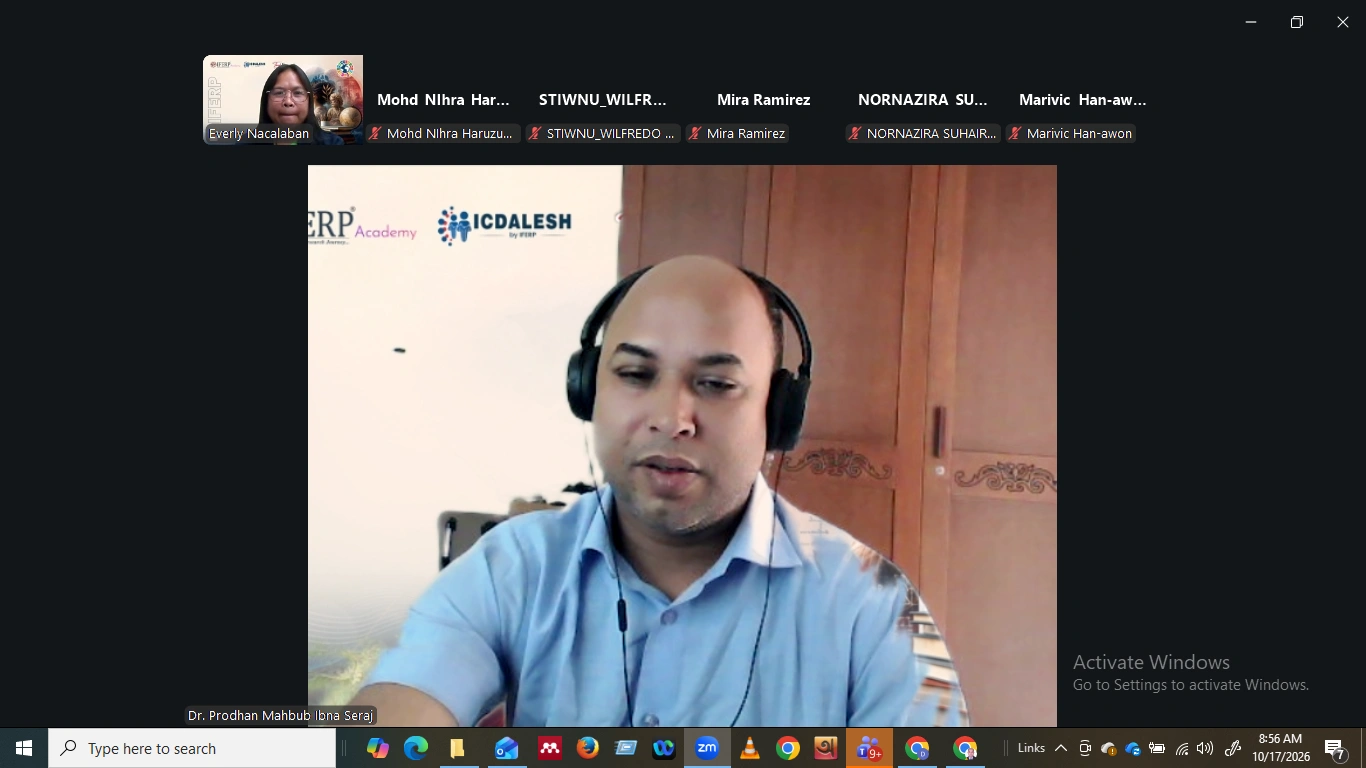Open the volume speaker tray icon
1366x768 pixels.
[1205, 748]
